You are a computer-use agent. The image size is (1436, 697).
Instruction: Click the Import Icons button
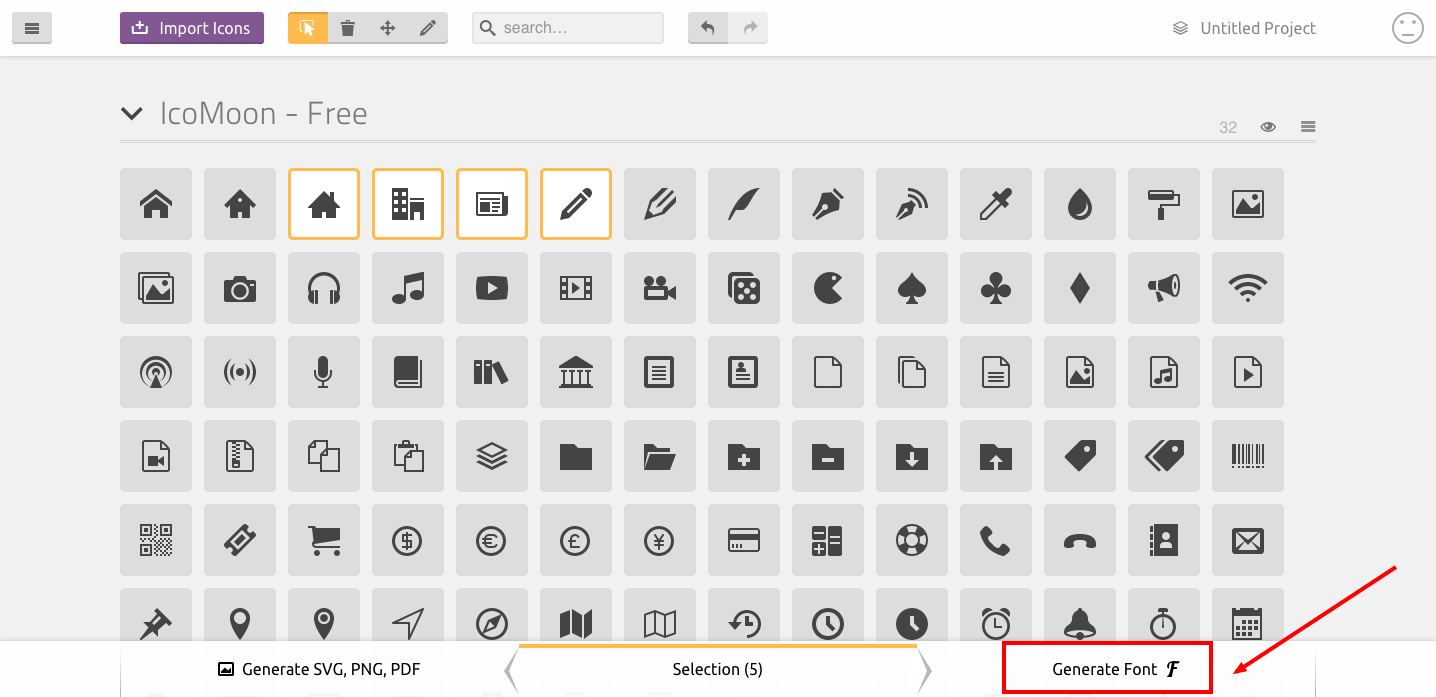tap(191, 28)
